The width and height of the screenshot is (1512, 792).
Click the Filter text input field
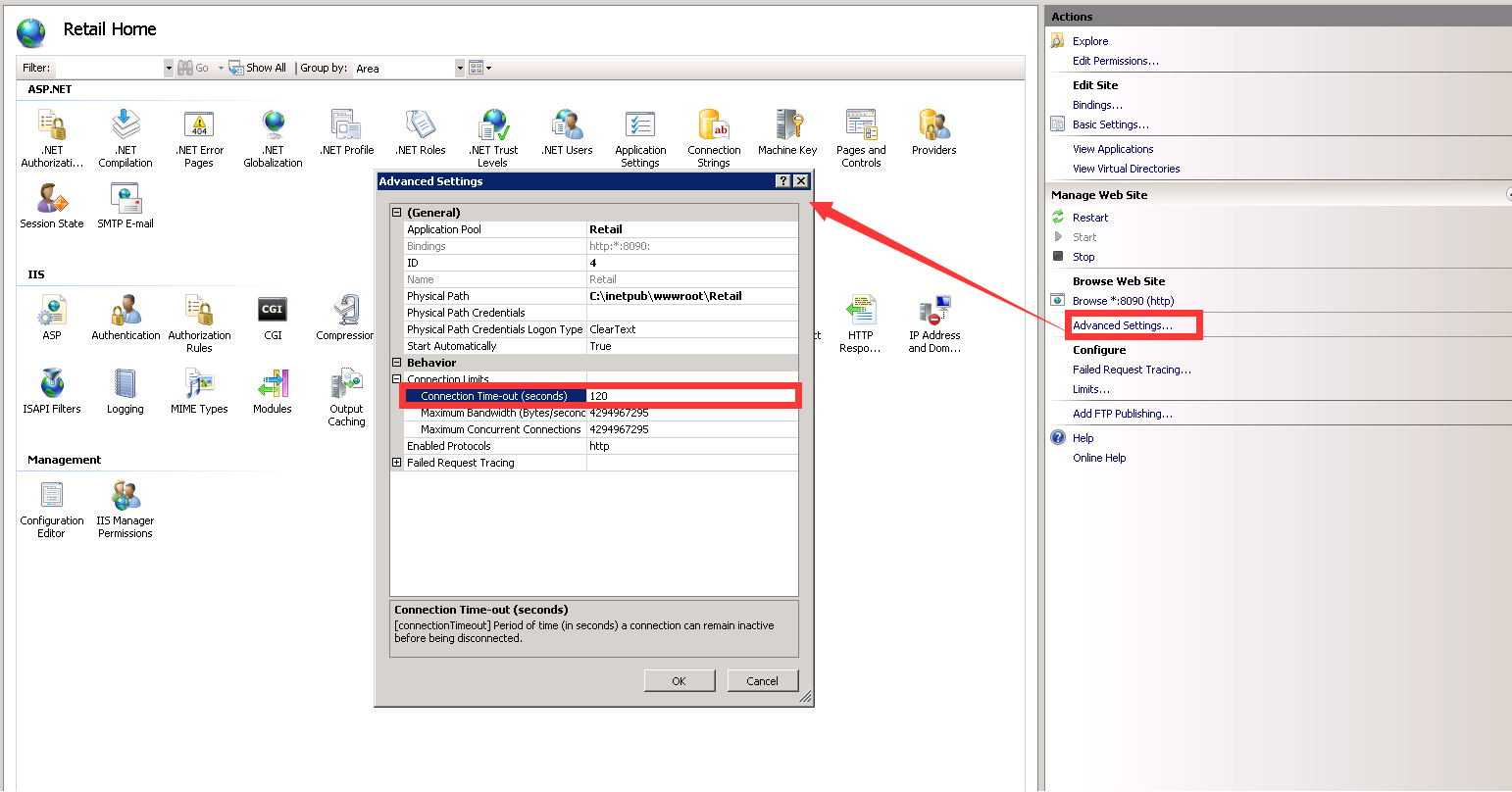[109, 68]
